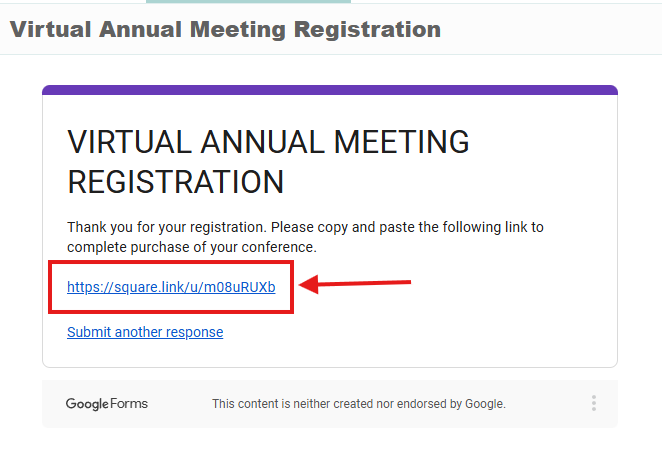662x451 pixels.
Task: Click the REGISTRATION word in form title
Action: [x=175, y=182]
